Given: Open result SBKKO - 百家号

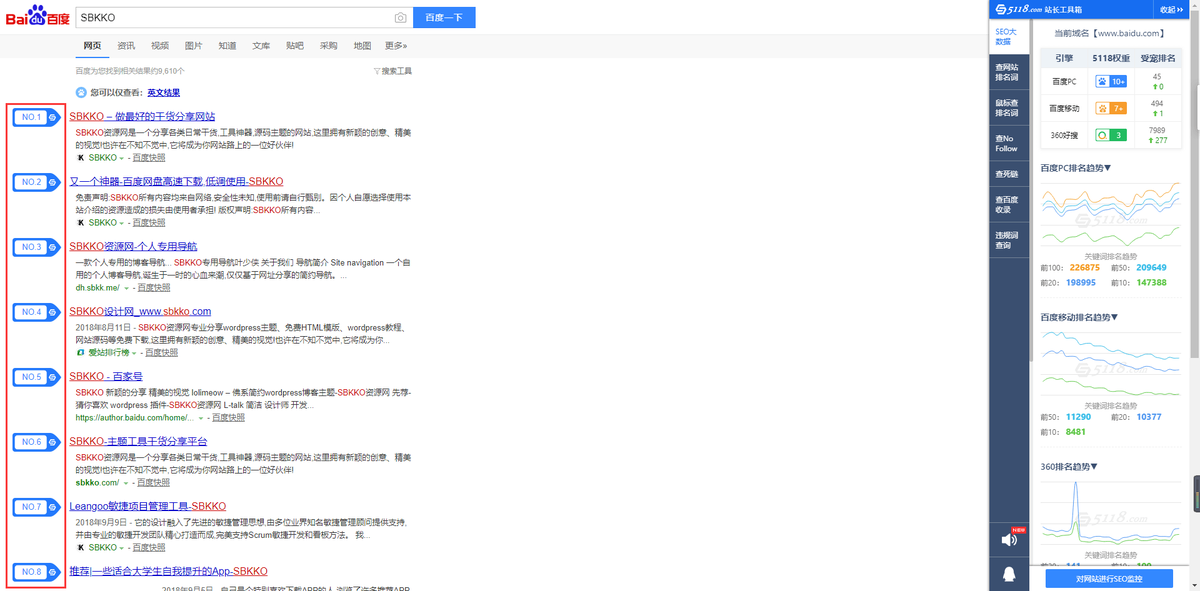Looking at the screenshot, I should (x=106, y=377).
